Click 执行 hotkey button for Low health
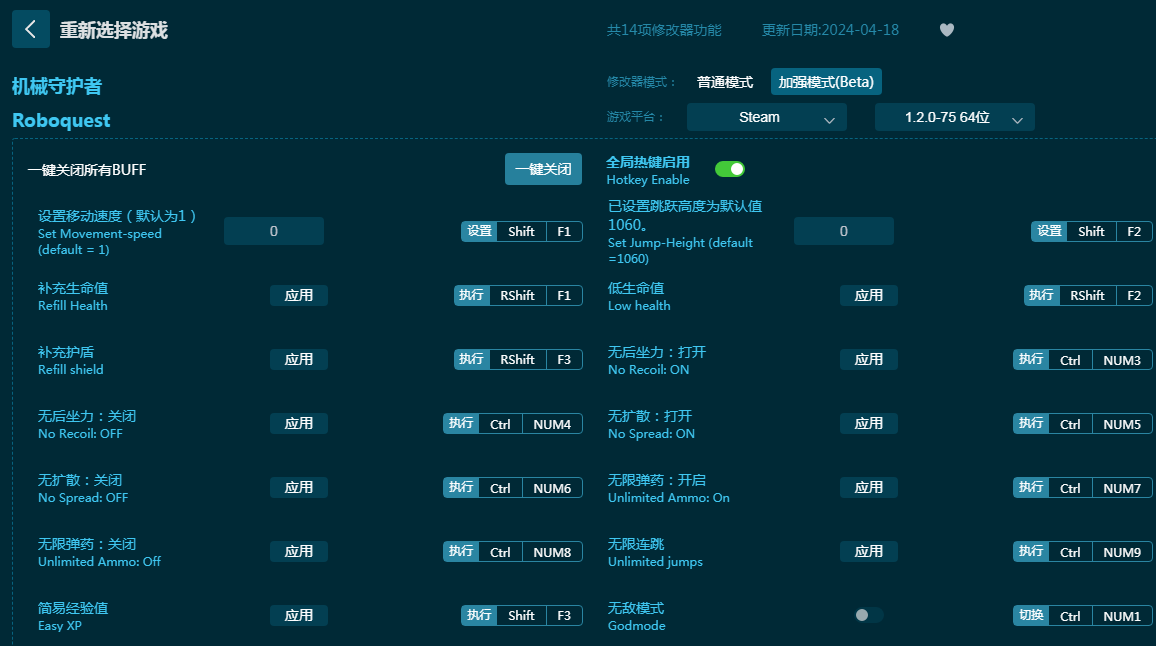Screen dimensions: 1156x646 tap(1042, 296)
